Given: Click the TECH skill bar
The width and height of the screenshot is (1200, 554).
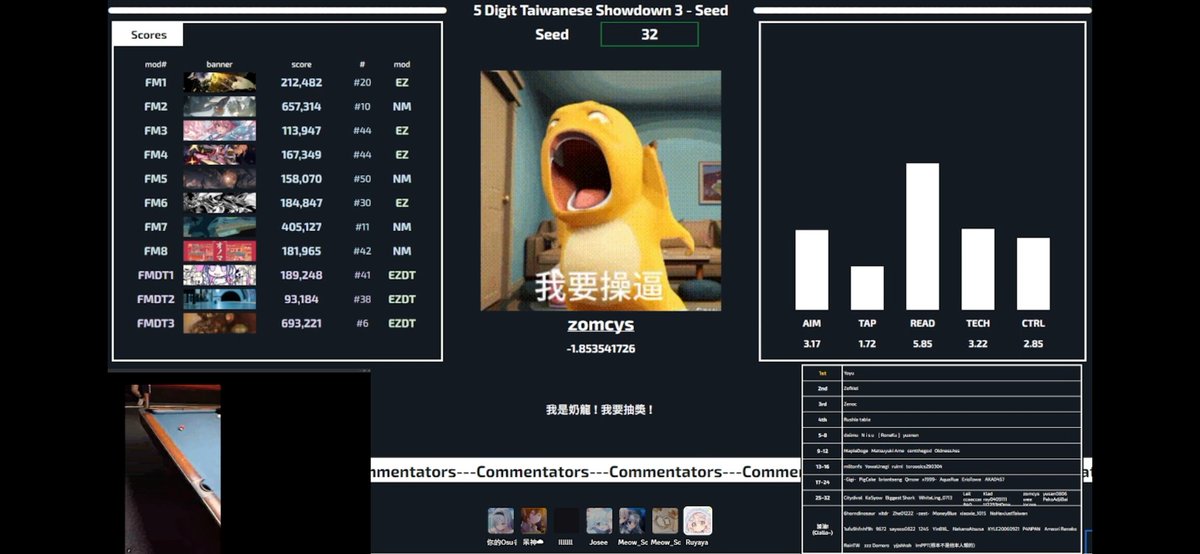Looking at the screenshot, I should click(x=978, y=269).
